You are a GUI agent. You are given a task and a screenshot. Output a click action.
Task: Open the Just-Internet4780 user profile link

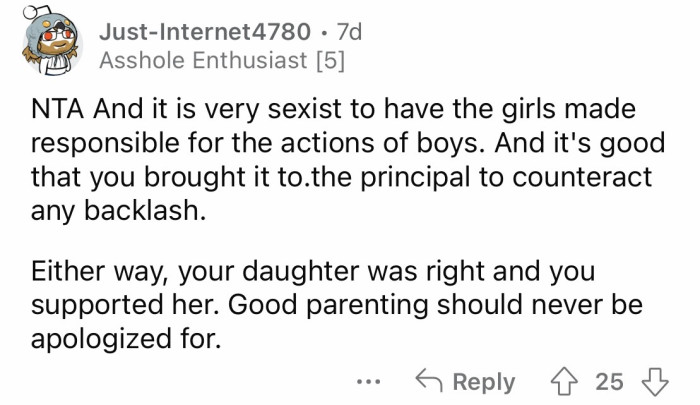coord(206,31)
